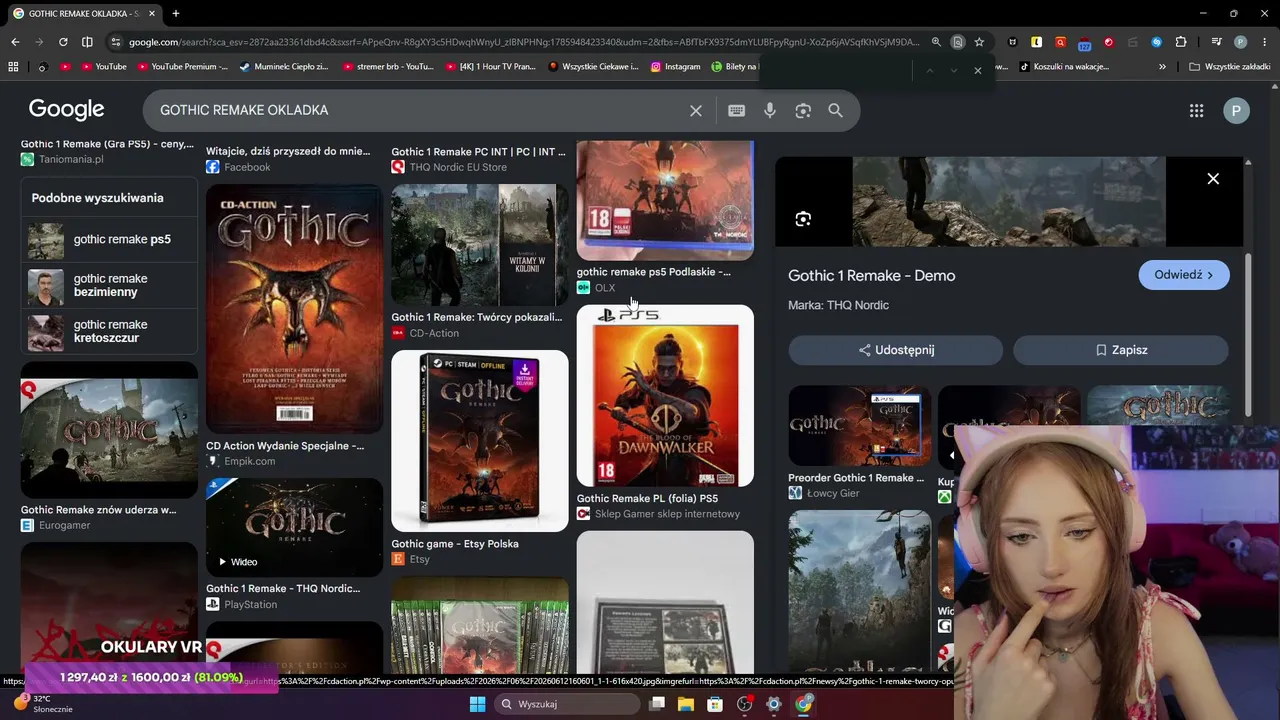Close the Gothic 1 Remake - Demo preview panel
The width and height of the screenshot is (1280, 720).
[1213, 179]
